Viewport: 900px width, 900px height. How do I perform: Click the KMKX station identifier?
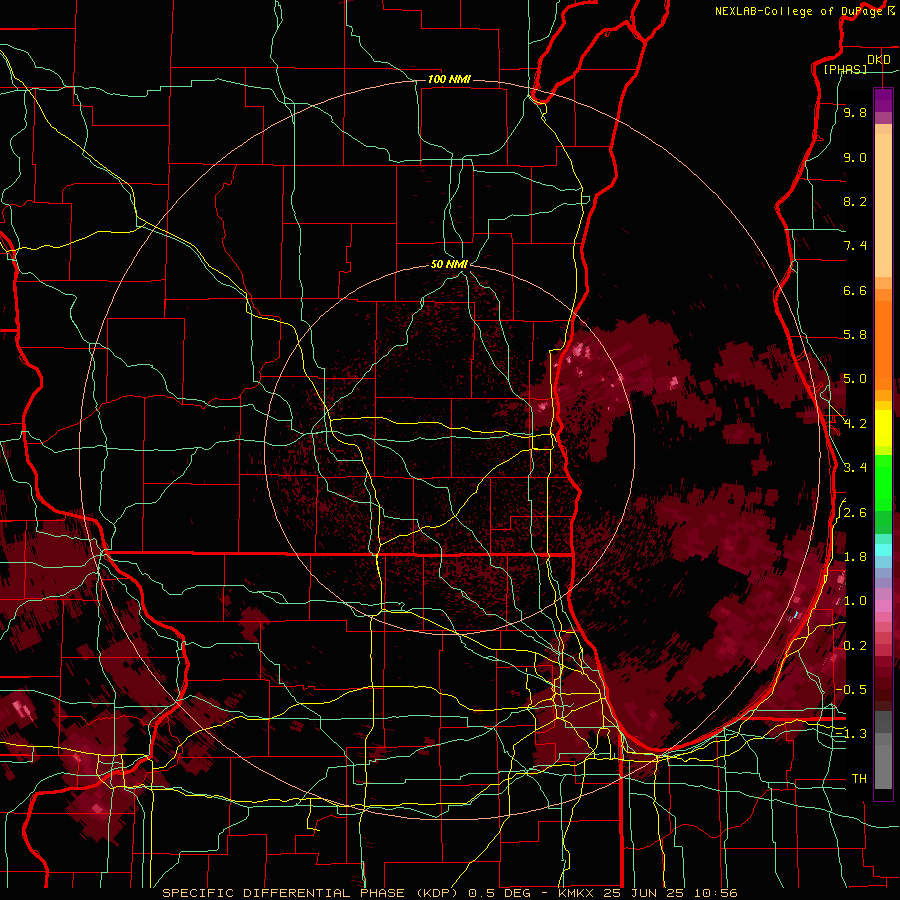(x=576, y=893)
